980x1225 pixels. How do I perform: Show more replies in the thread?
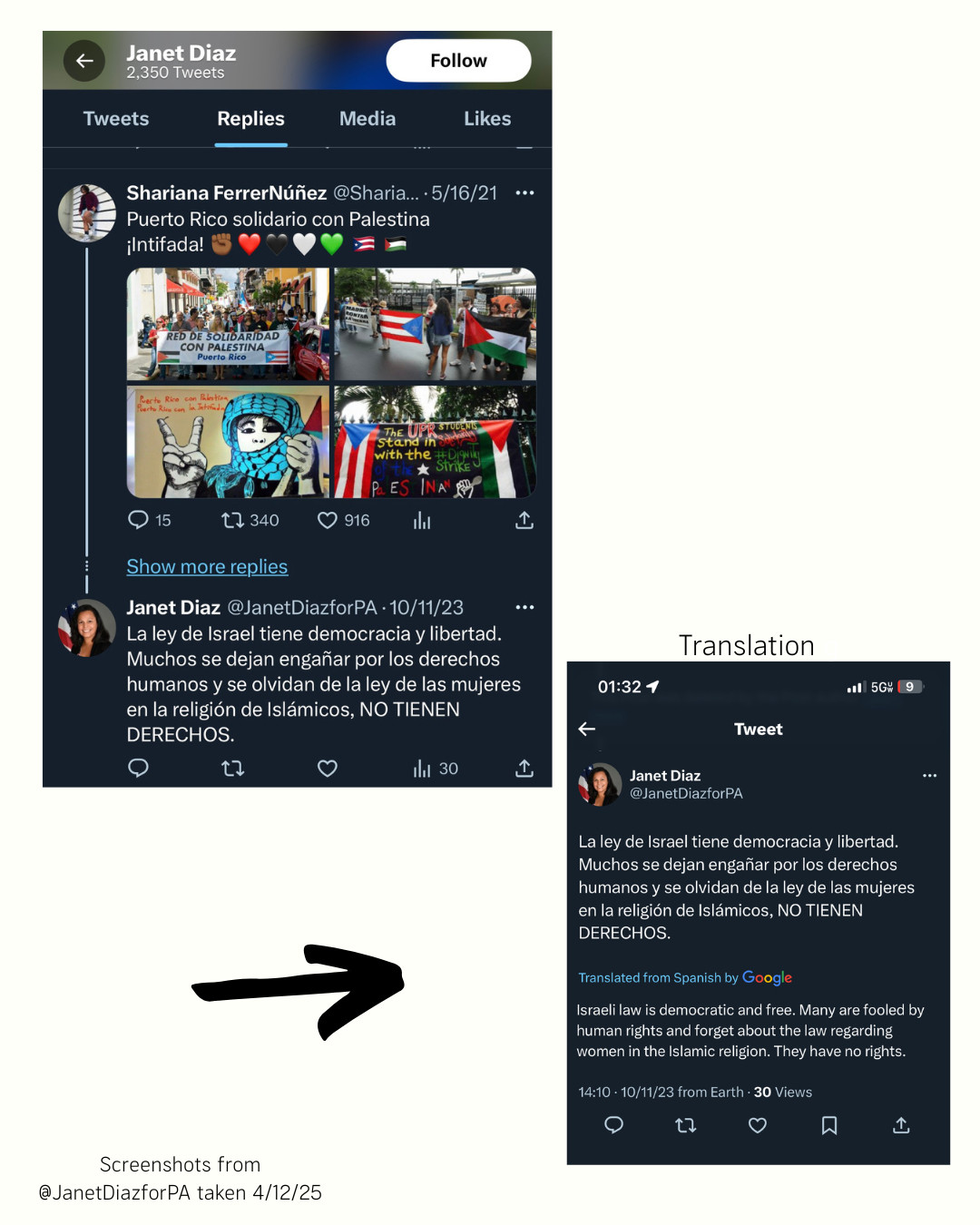click(207, 566)
